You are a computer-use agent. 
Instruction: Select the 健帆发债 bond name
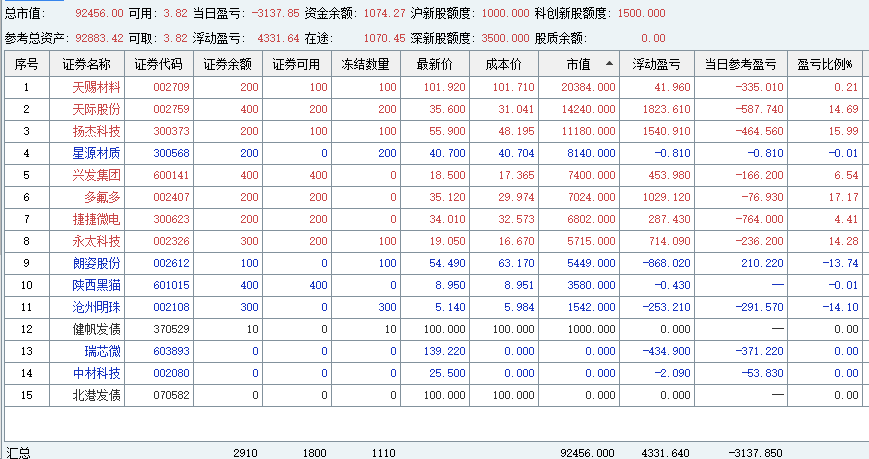point(96,329)
